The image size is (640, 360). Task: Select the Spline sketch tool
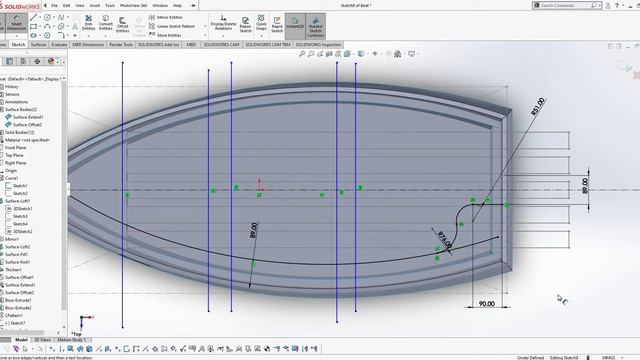[x=61, y=17]
